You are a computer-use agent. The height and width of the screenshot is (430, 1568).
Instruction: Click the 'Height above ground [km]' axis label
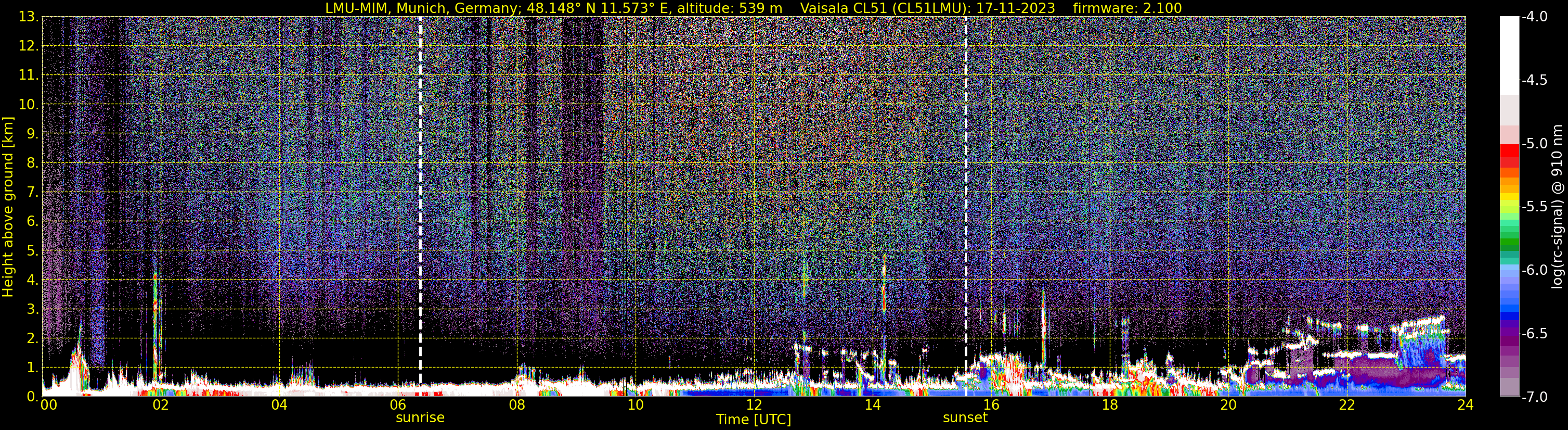point(8,207)
